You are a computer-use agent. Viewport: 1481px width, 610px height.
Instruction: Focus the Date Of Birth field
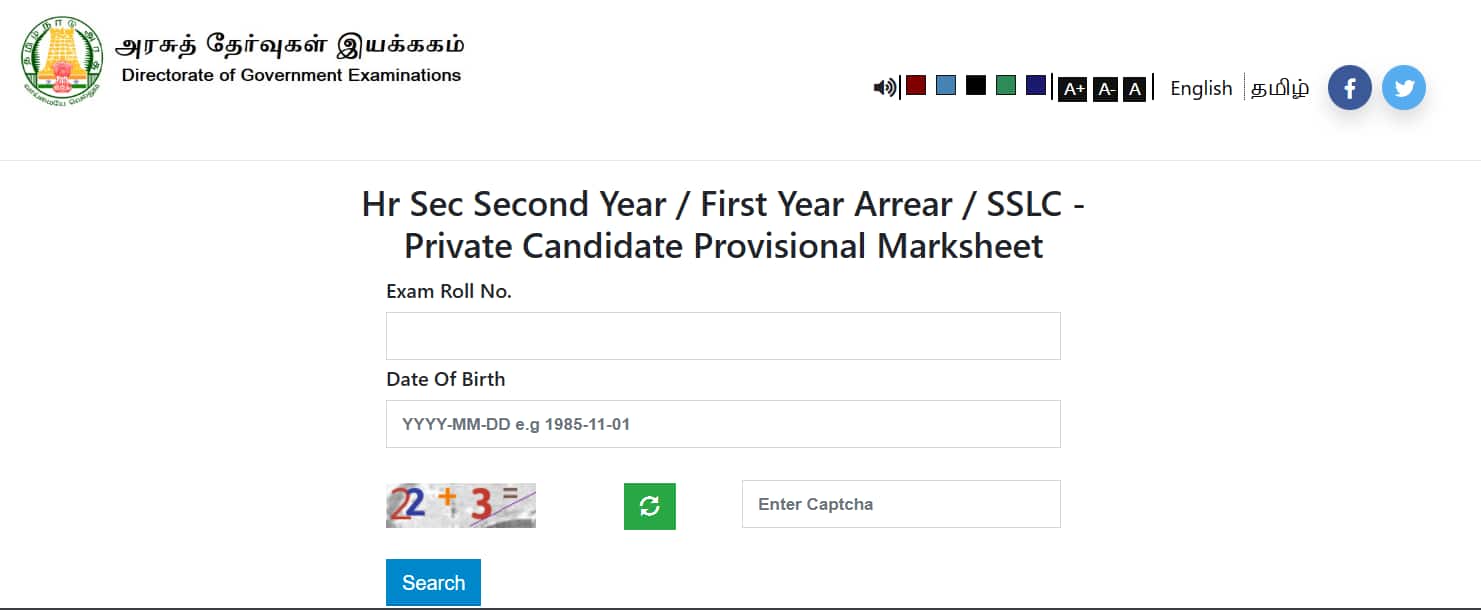[x=723, y=424]
